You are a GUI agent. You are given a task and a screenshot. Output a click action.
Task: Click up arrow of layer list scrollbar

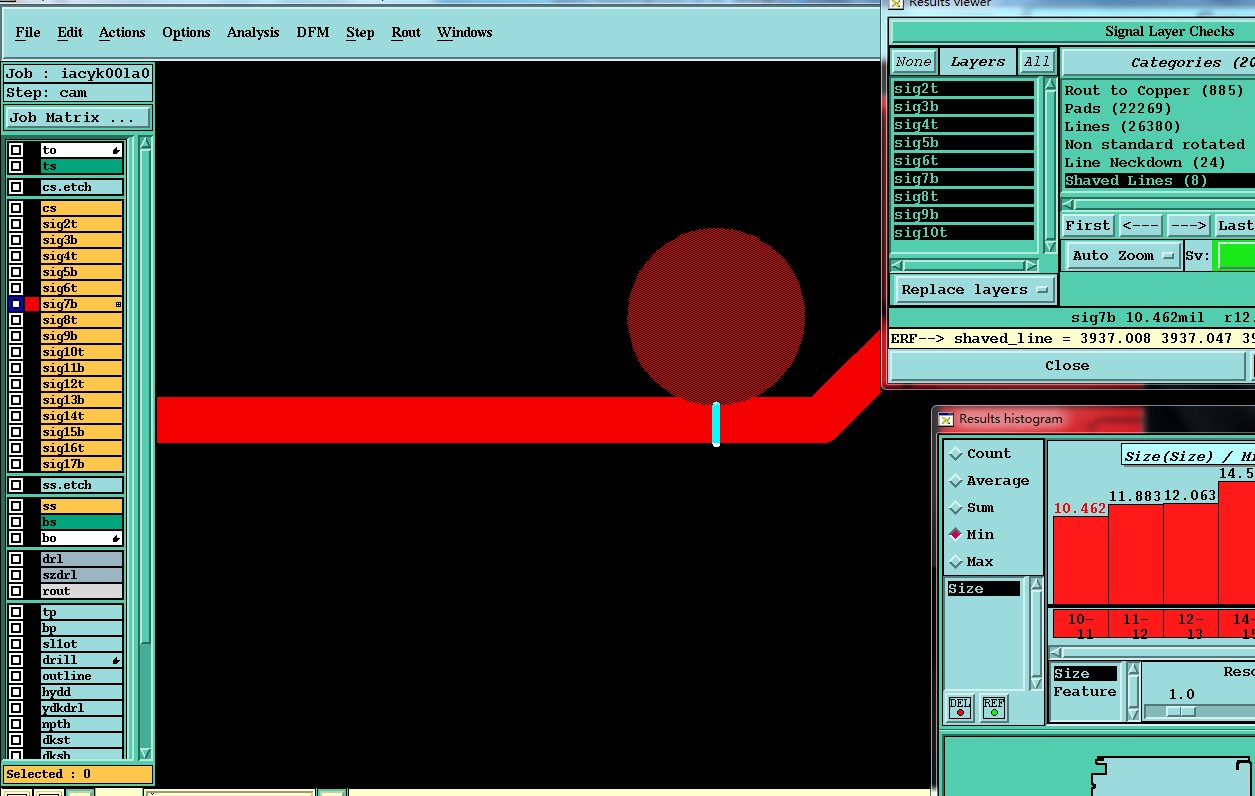145,144
